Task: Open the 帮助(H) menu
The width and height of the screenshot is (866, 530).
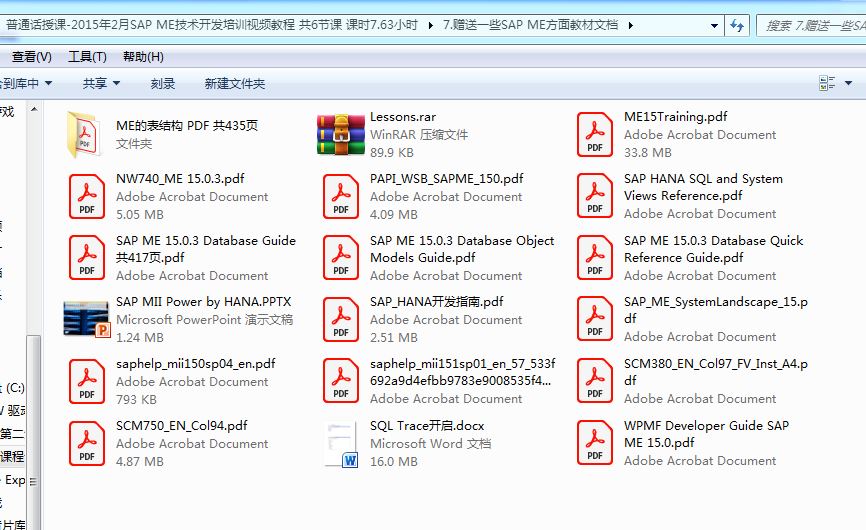Action: 143,57
